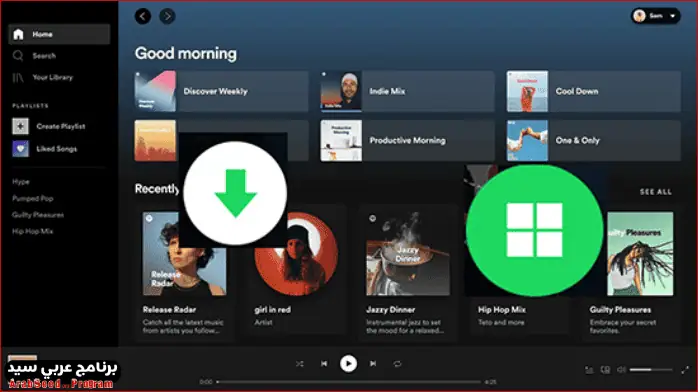Click the Create Playlist plus icon
698x392 pixels.
pos(20,126)
